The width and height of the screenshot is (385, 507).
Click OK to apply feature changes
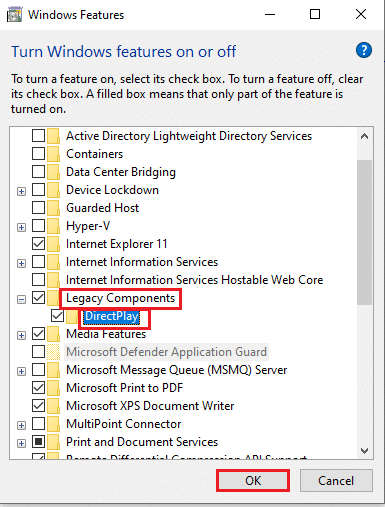pos(253,481)
